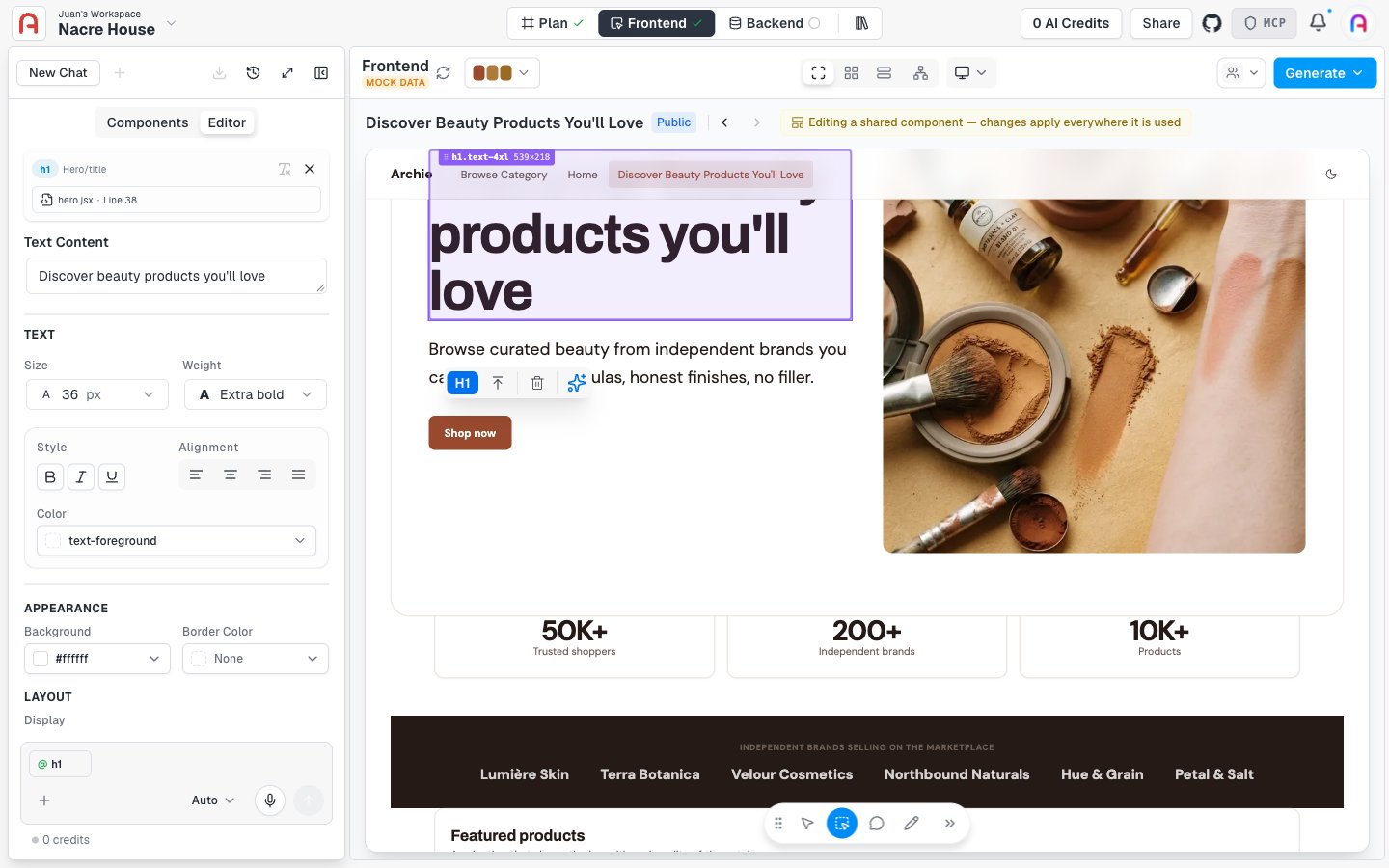Download the chat export icon
1389x868 pixels.
coord(219,73)
